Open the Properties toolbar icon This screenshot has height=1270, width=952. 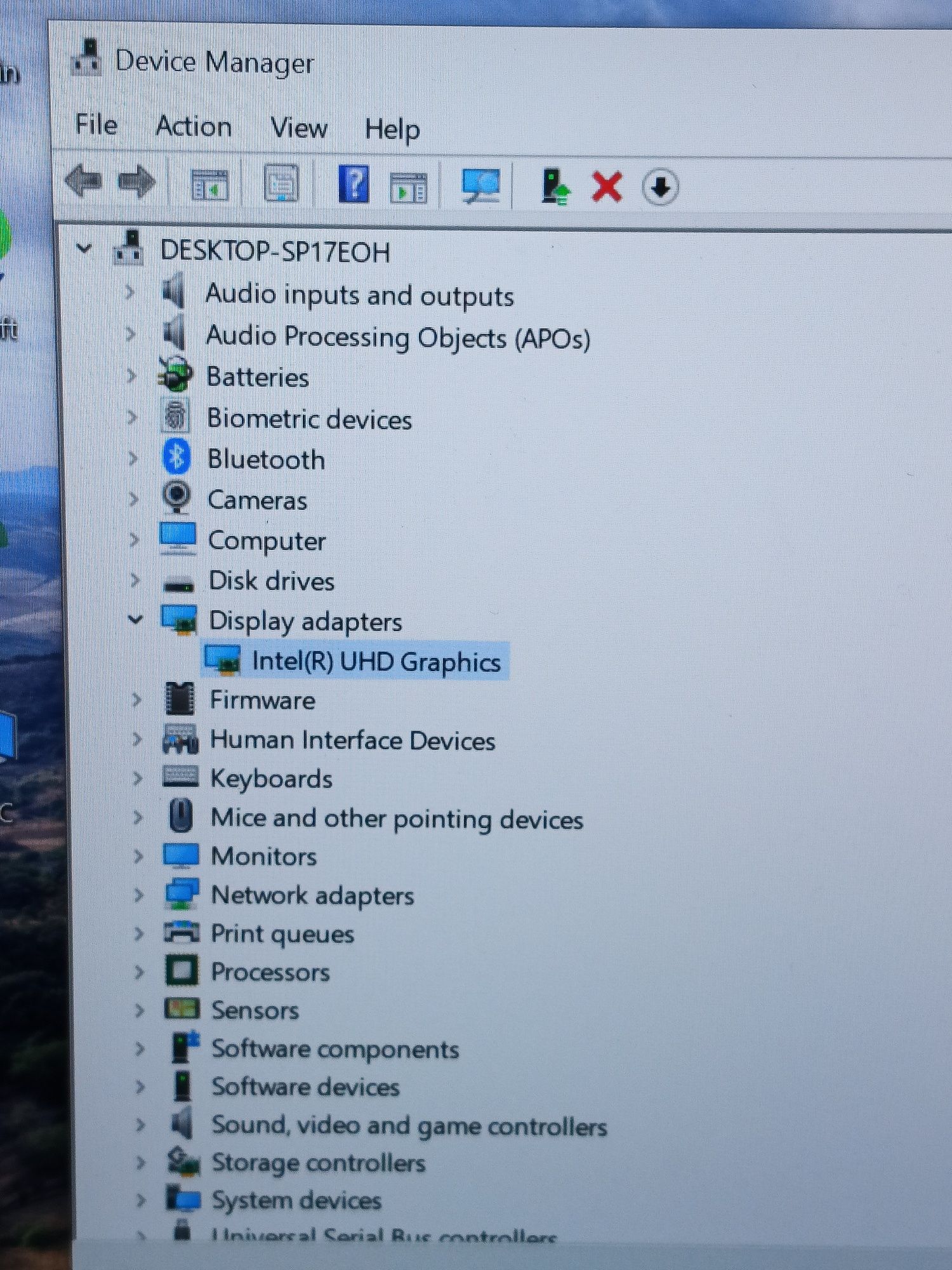(281, 184)
